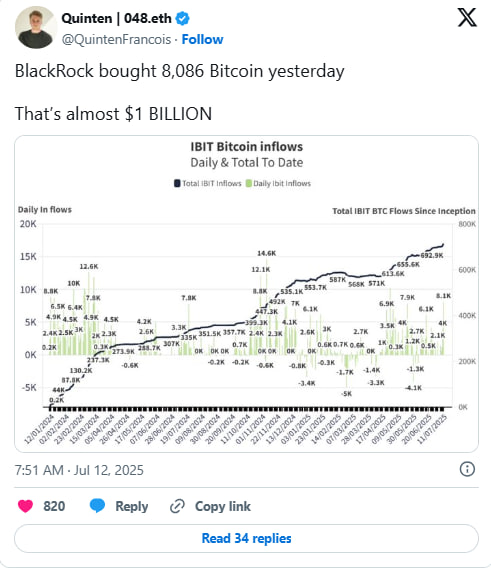Click the Reply text label

click(x=132, y=506)
